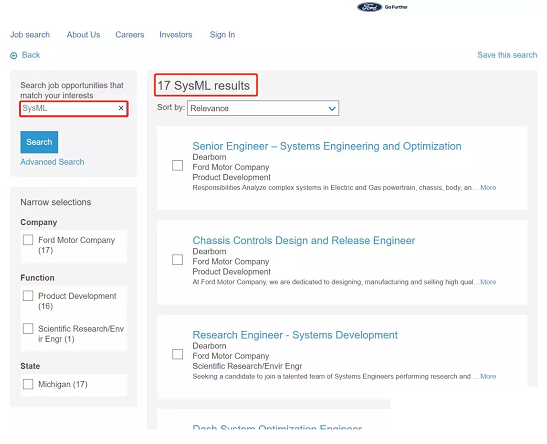Open the Careers menu item
547x444 pixels.
click(130, 35)
